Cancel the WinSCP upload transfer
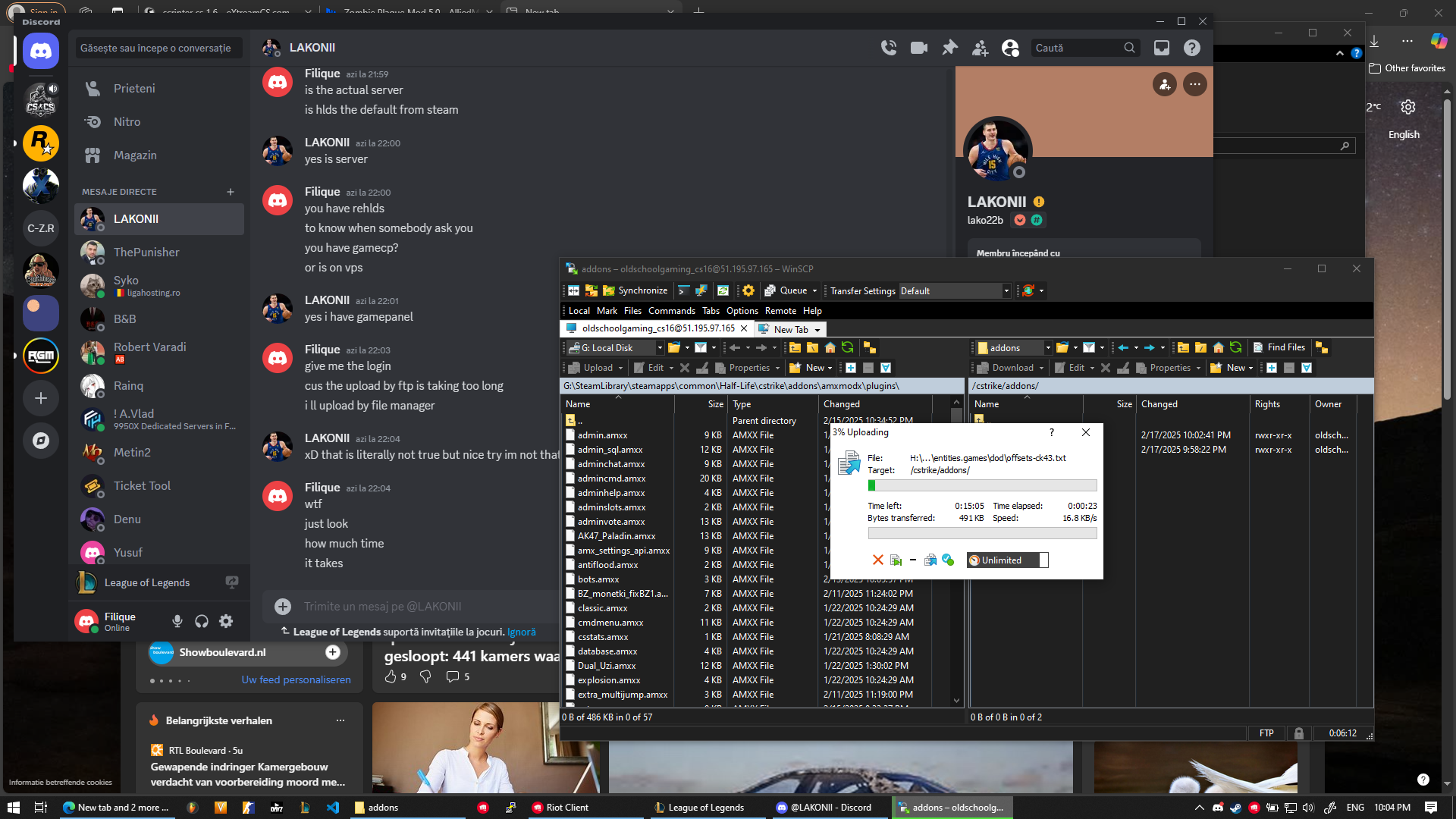The width and height of the screenshot is (1456, 819). [x=877, y=560]
